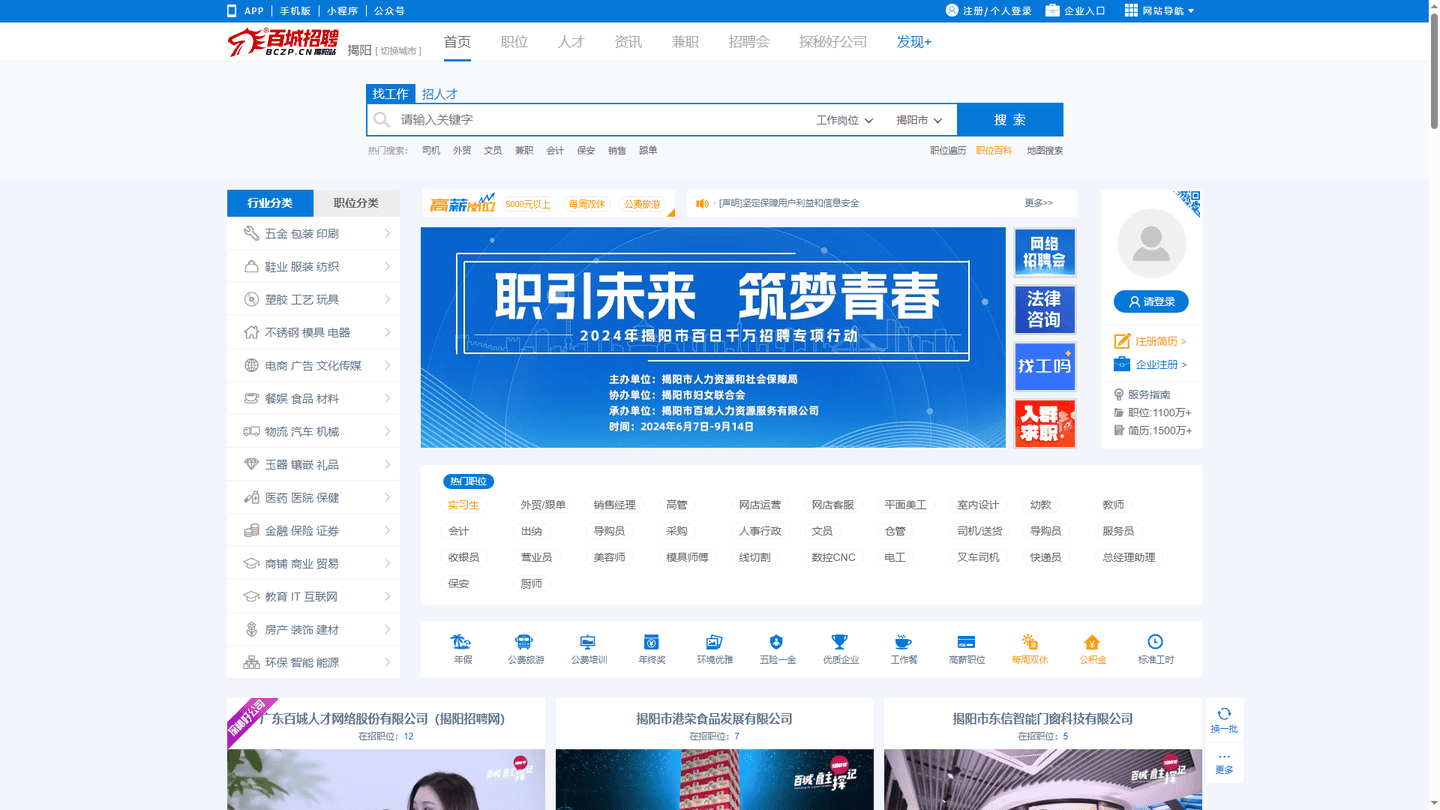Viewport: 1440px width, 810px height.
Task: Click the mobile APP phone icon
Action: coord(232,11)
